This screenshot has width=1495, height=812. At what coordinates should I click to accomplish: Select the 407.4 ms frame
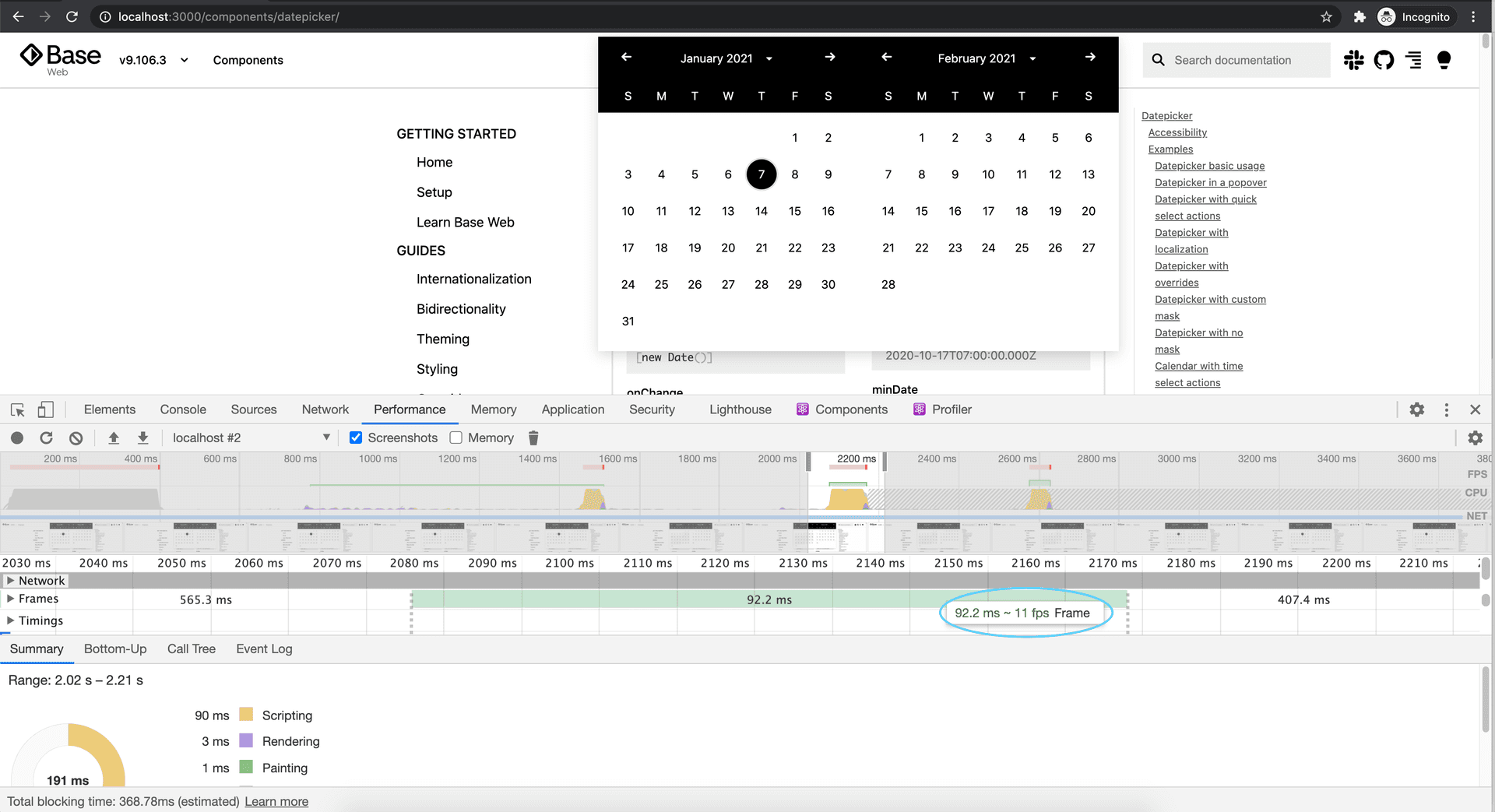(1303, 599)
